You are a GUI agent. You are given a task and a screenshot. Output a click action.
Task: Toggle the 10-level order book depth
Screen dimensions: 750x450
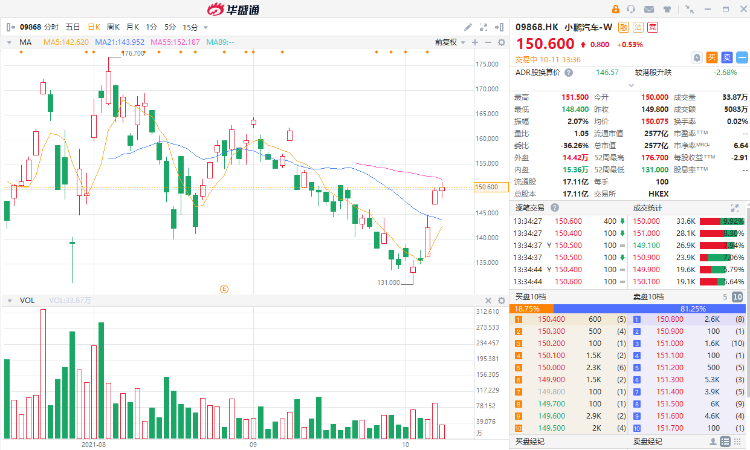(737, 297)
